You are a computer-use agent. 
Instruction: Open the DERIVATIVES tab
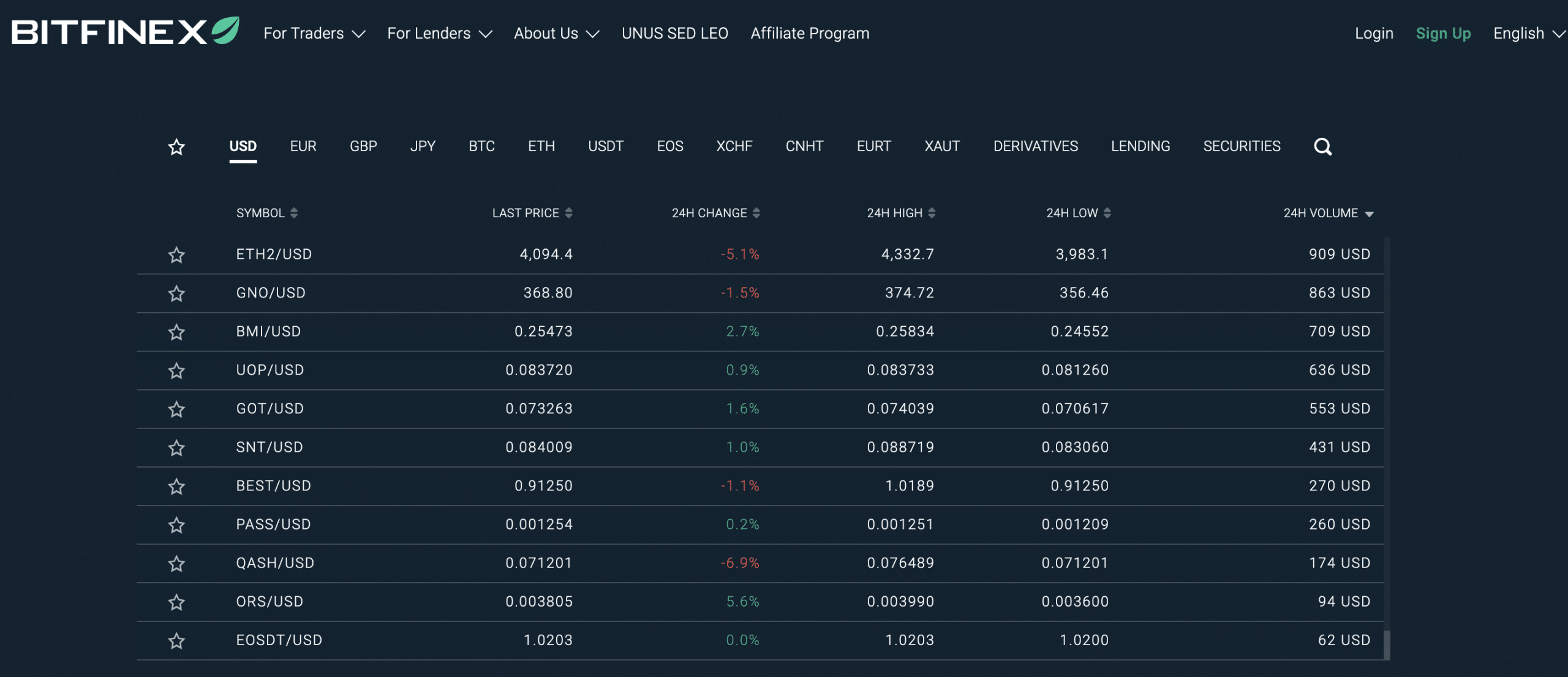[x=1036, y=146]
